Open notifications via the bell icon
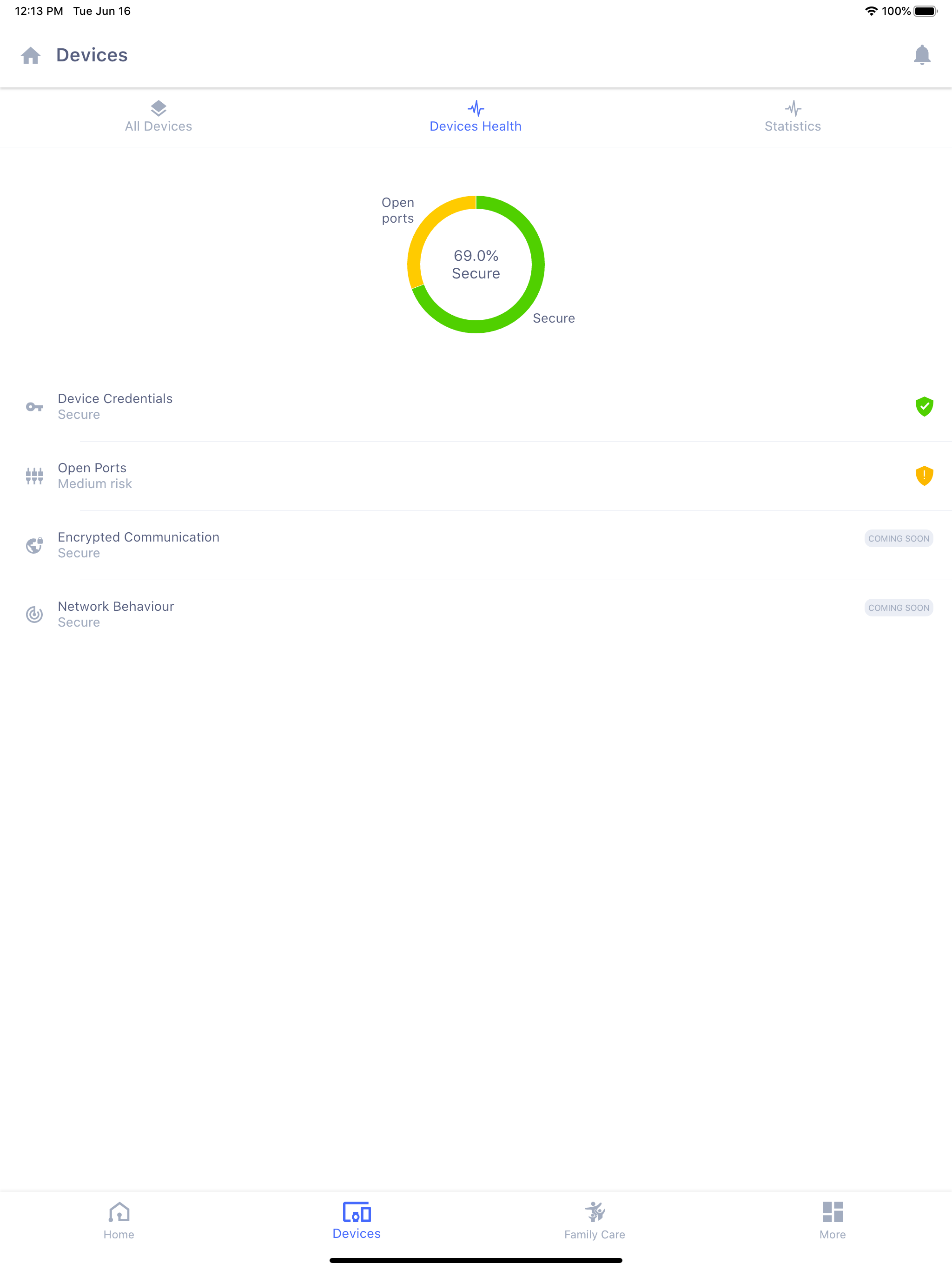Image resolution: width=952 pixels, height=1270 pixels. pyautogui.click(x=922, y=55)
